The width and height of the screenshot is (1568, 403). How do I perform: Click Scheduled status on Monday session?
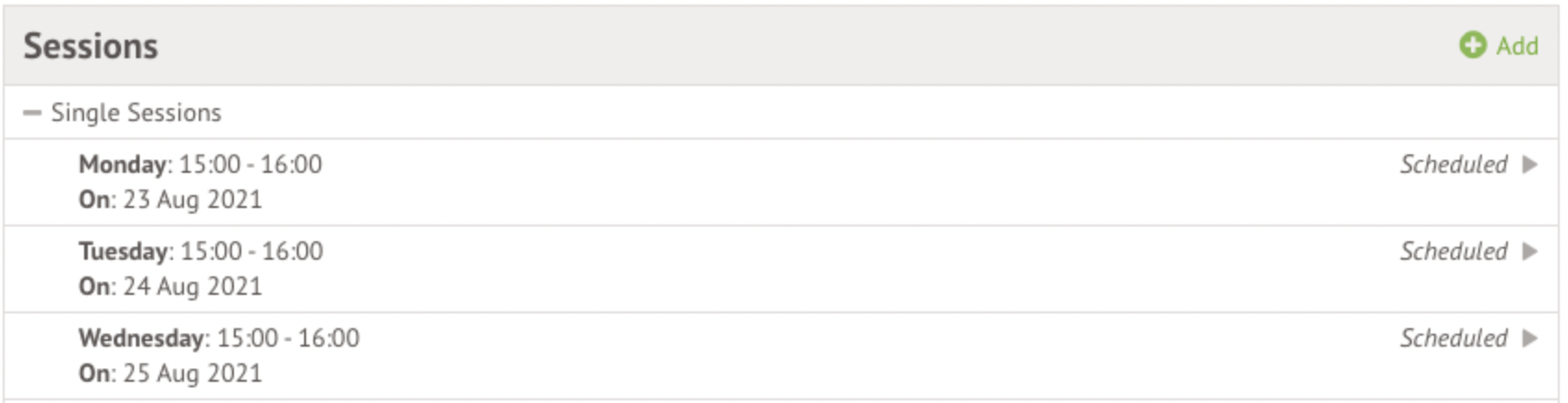click(x=1453, y=165)
